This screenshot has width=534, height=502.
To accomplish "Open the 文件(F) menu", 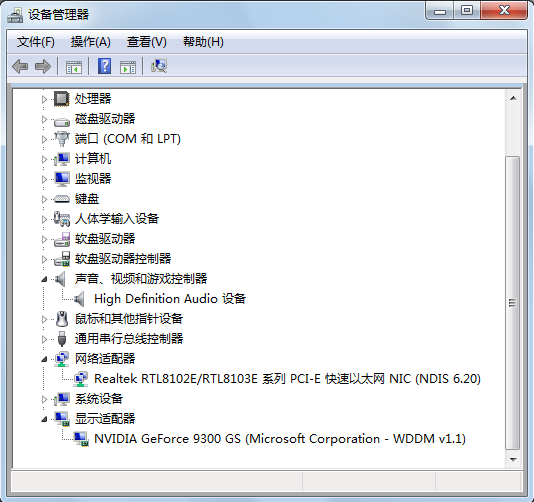I will (x=36, y=42).
